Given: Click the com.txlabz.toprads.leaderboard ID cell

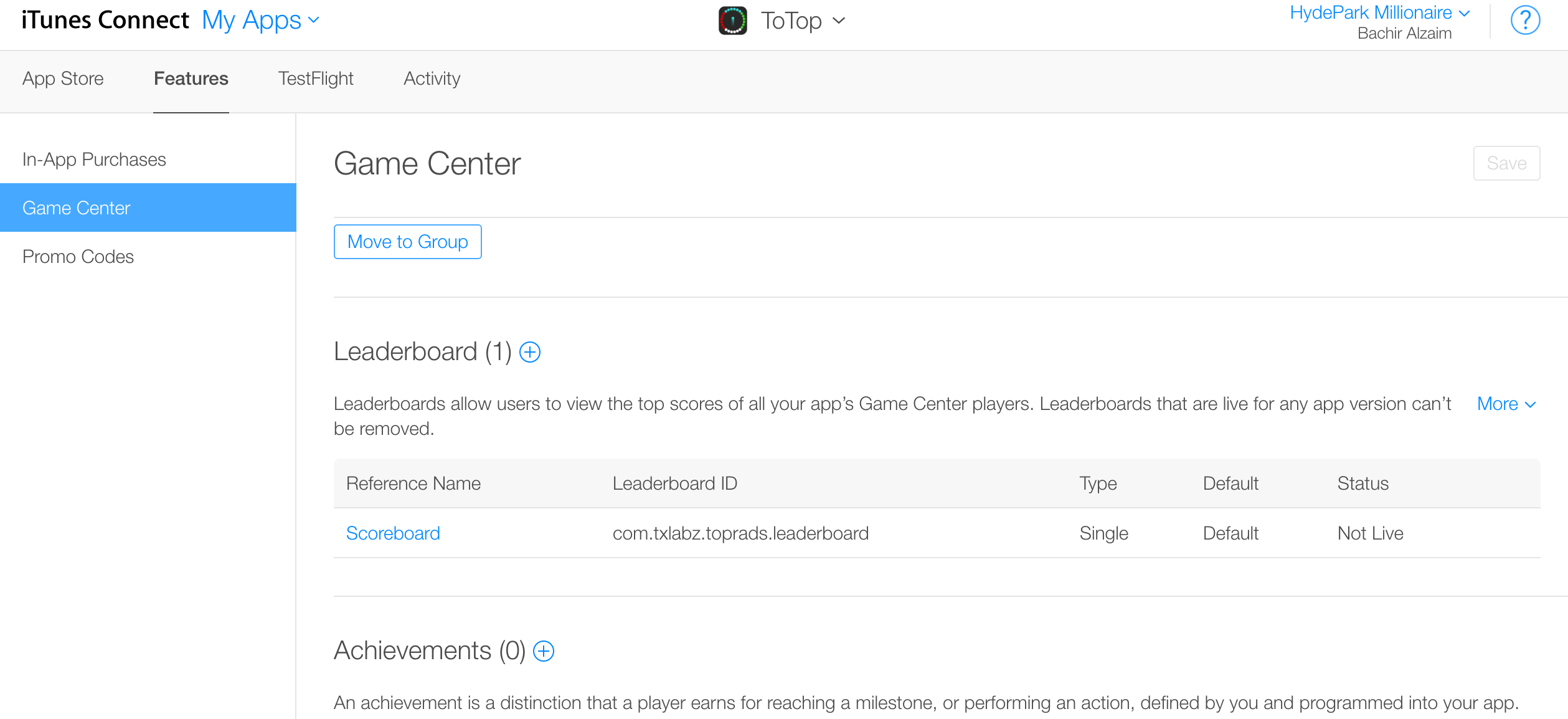Looking at the screenshot, I should 740,533.
